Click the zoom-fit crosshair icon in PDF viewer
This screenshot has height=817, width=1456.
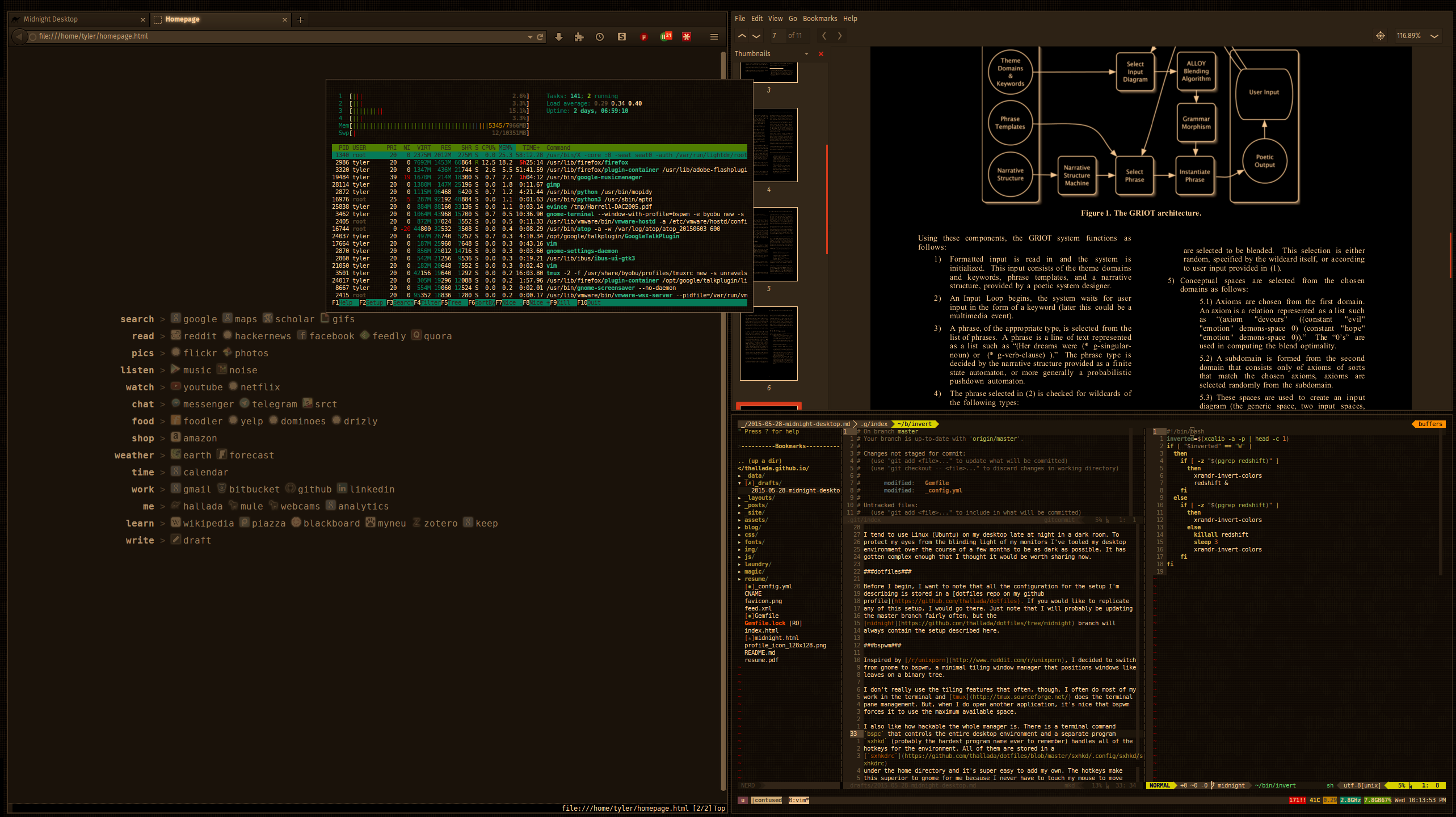point(1381,35)
